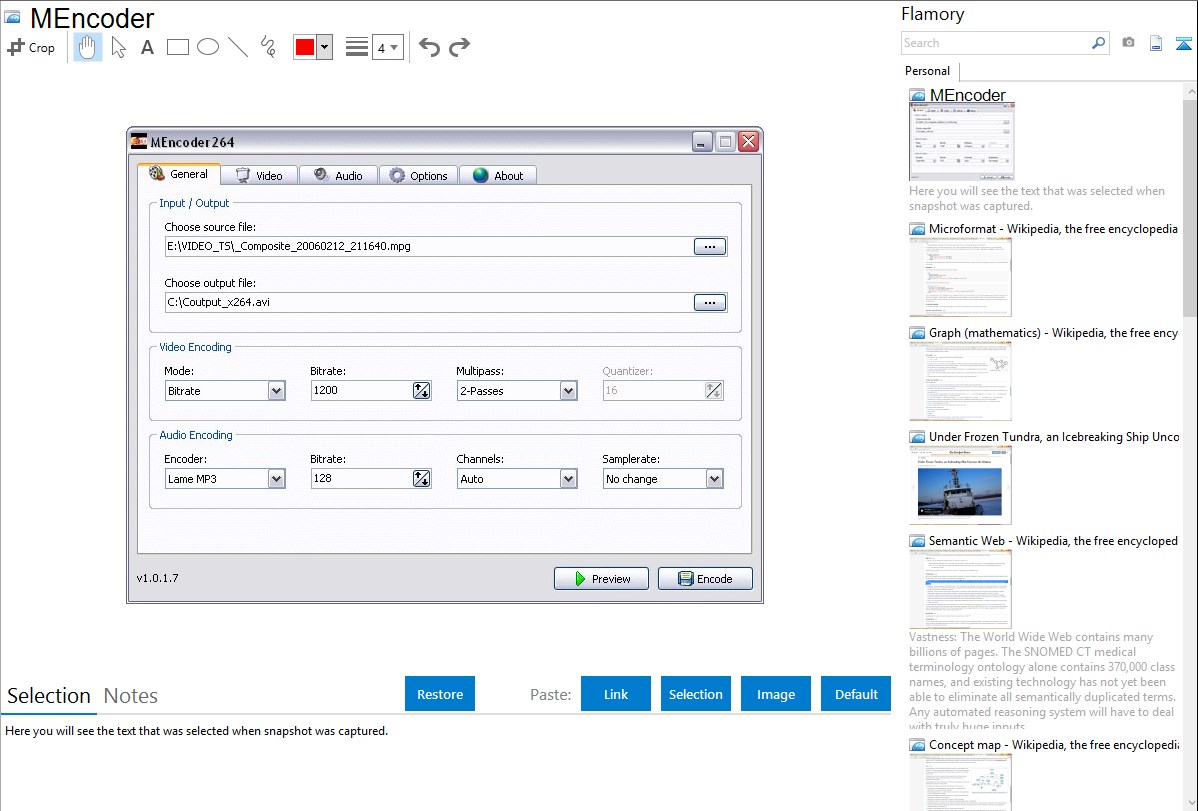Select the Crop tool
Image resolution: width=1198 pixels, height=811 pixels.
31,47
